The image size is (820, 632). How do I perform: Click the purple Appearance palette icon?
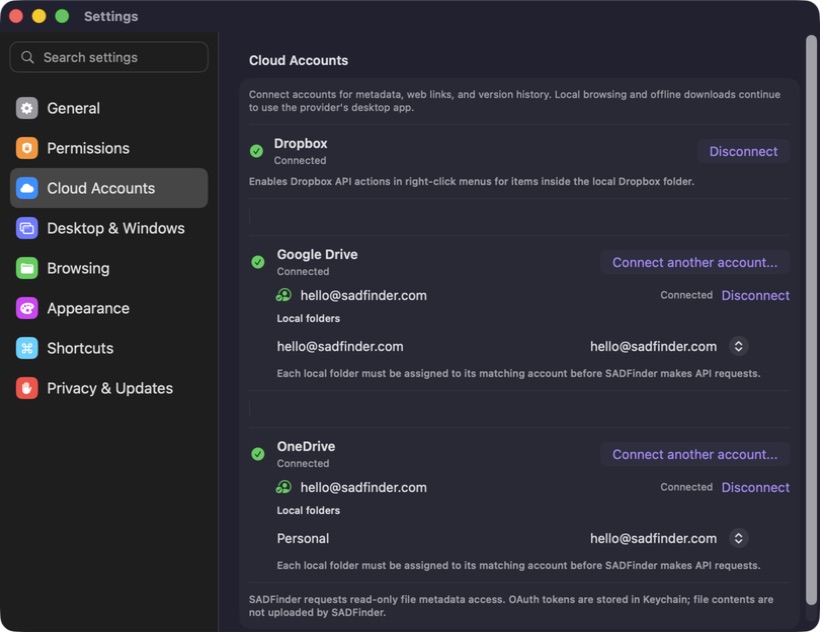tap(27, 308)
